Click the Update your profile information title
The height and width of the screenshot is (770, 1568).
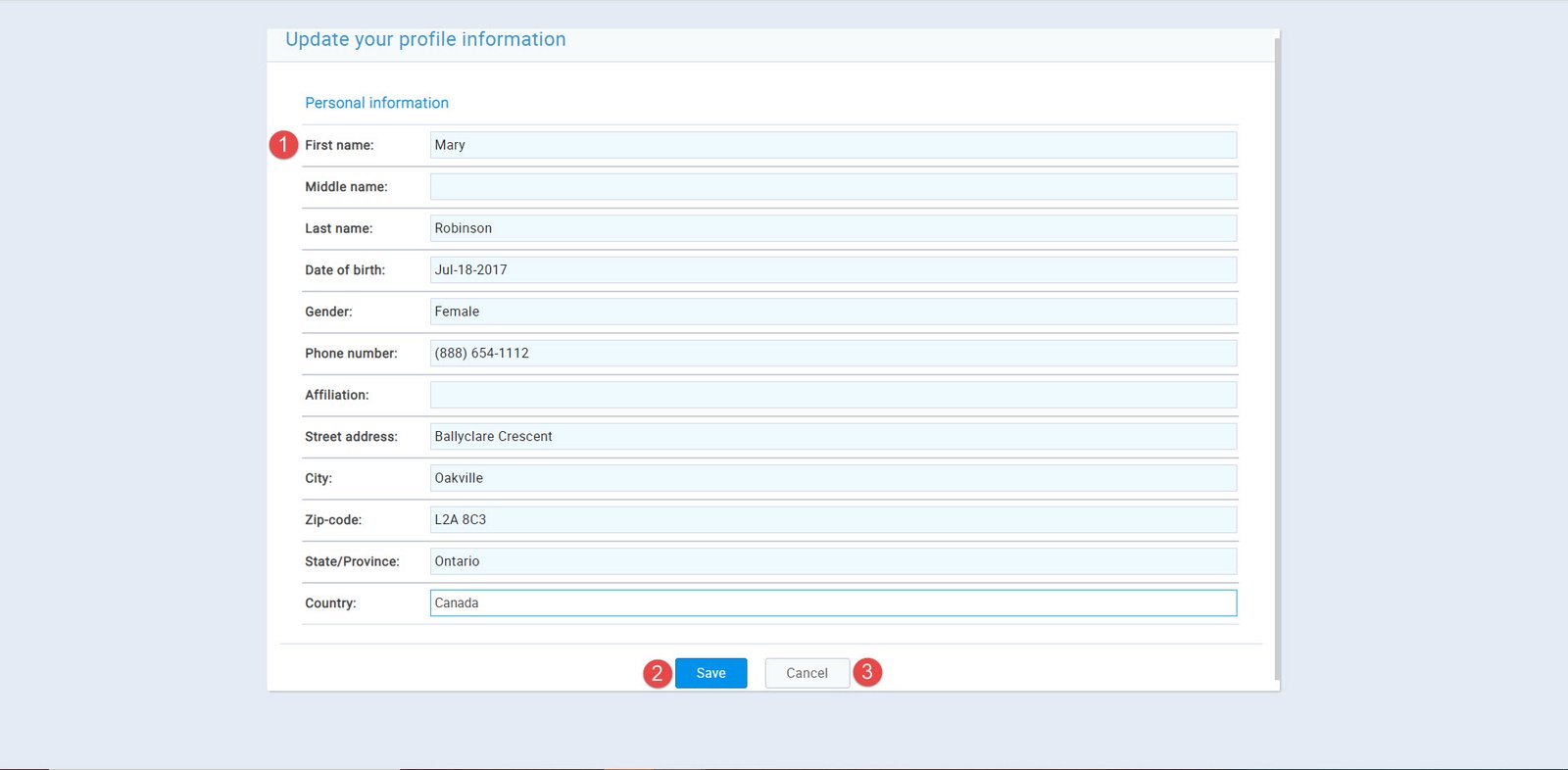(425, 39)
